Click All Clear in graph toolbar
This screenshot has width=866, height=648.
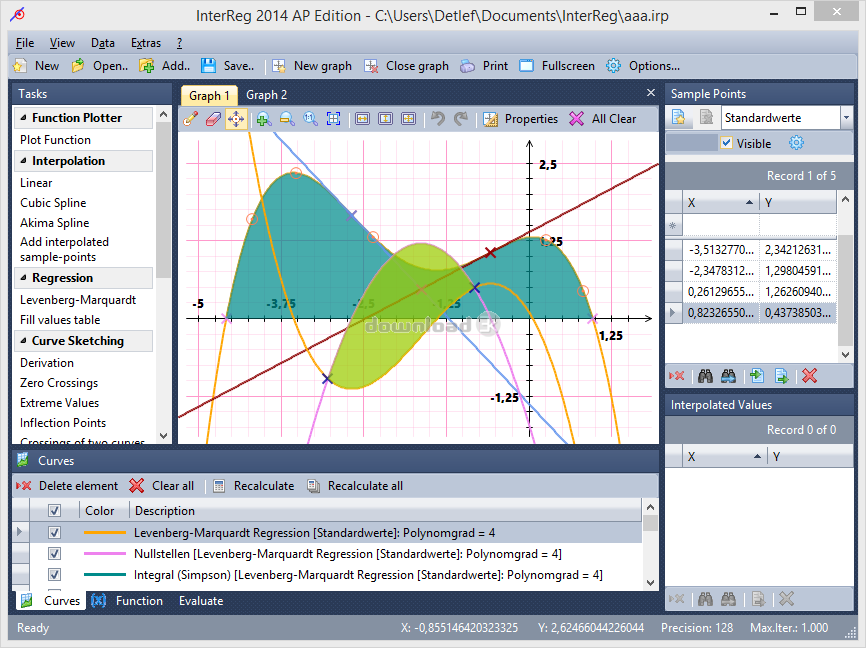tap(603, 119)
